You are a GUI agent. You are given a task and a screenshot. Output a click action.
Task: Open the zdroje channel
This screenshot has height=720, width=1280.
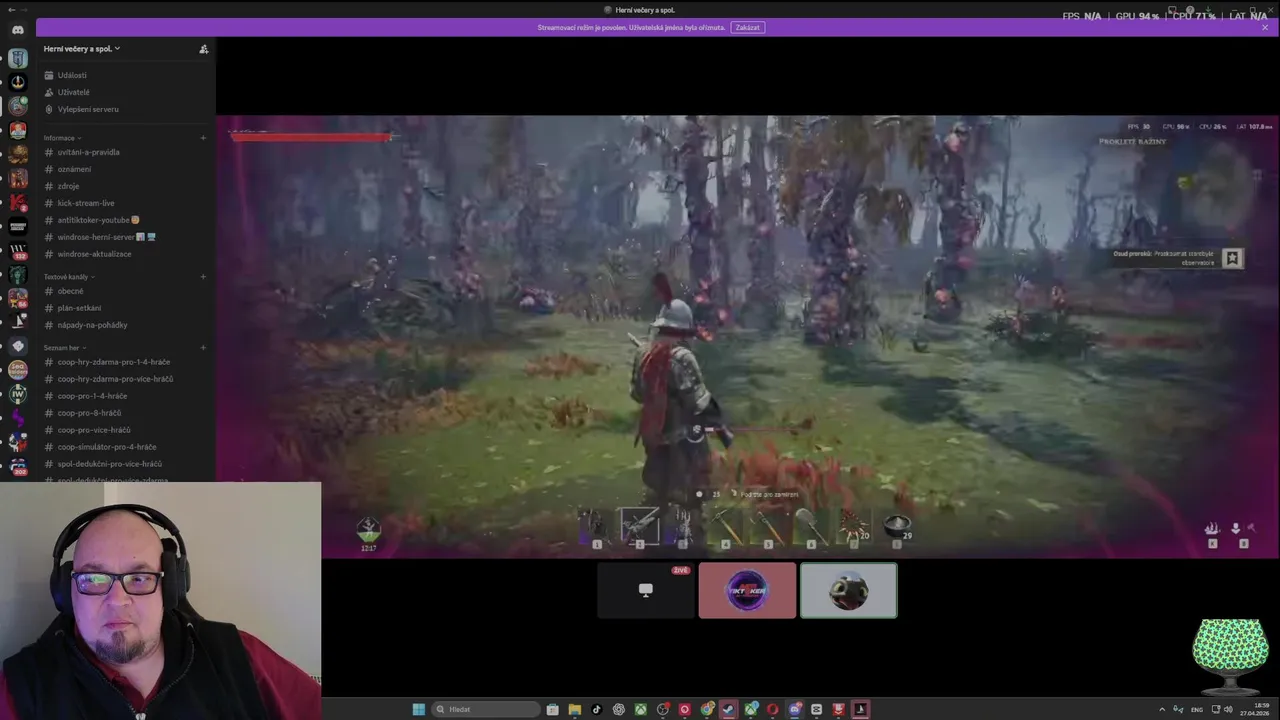pos(125,186)
